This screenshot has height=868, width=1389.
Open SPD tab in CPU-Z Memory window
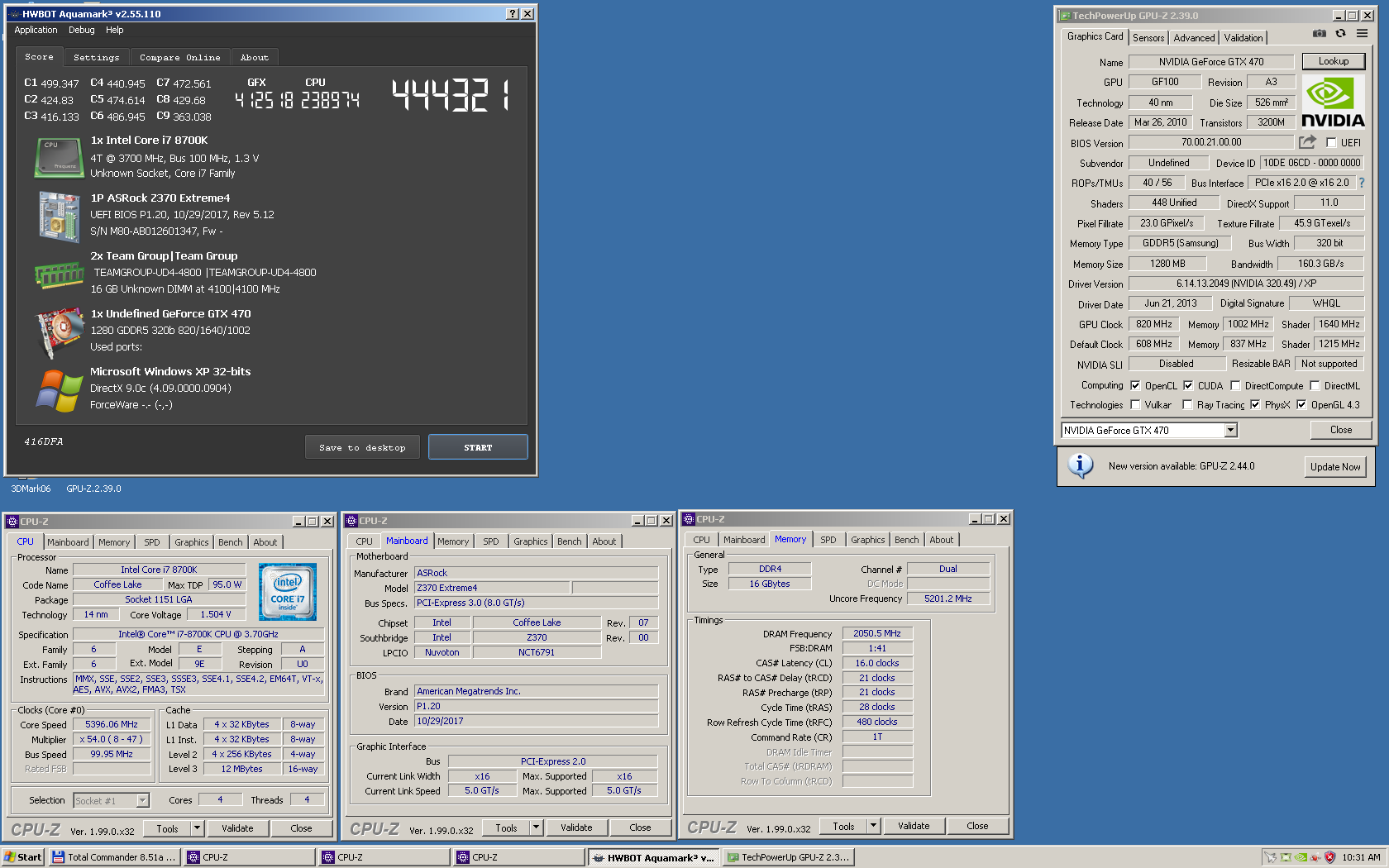[828, 540]
